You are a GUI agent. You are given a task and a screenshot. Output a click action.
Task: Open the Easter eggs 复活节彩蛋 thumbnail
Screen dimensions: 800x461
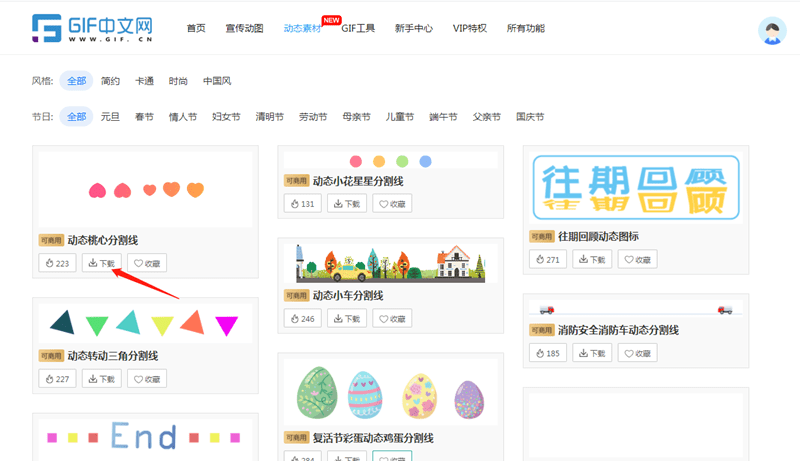391,392
